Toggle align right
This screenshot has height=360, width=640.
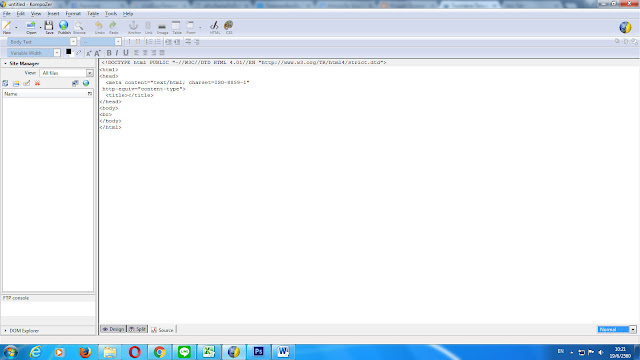pos(153,53)
